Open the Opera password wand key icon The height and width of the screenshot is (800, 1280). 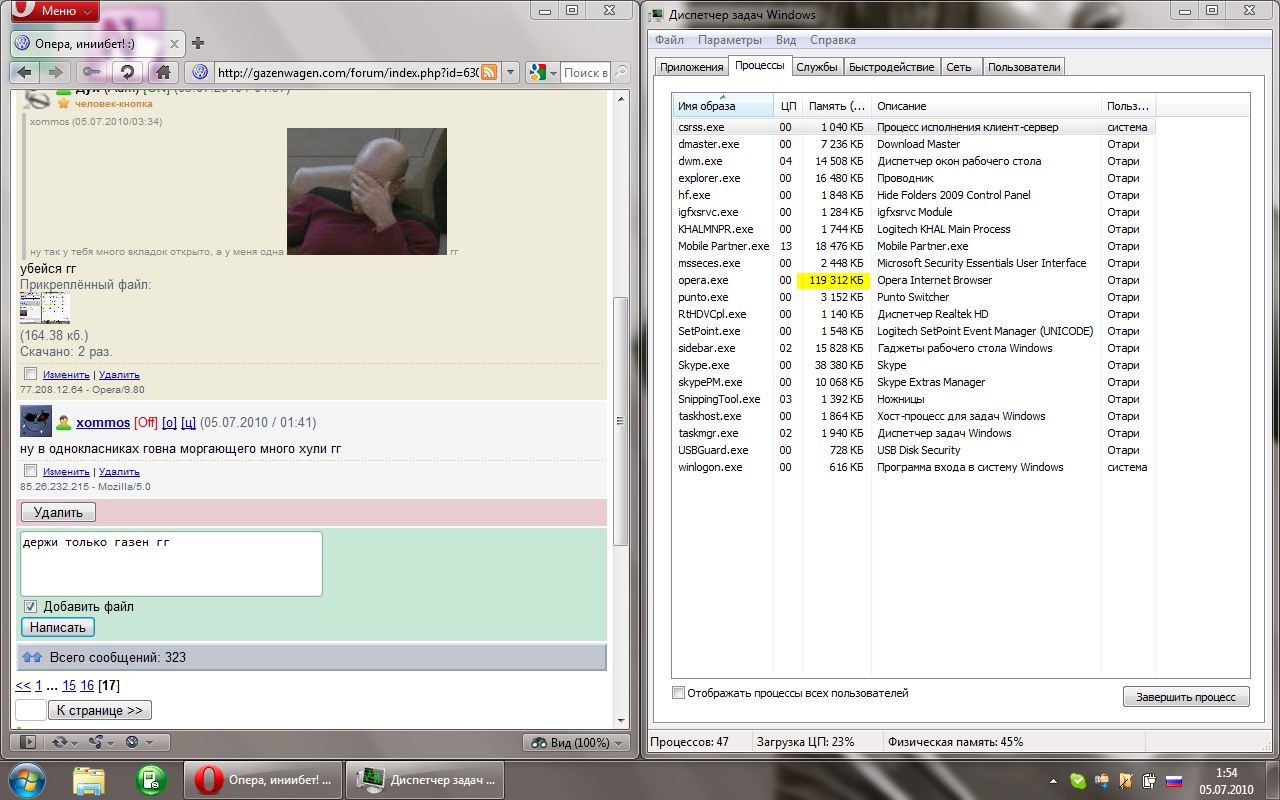(91, 72)
